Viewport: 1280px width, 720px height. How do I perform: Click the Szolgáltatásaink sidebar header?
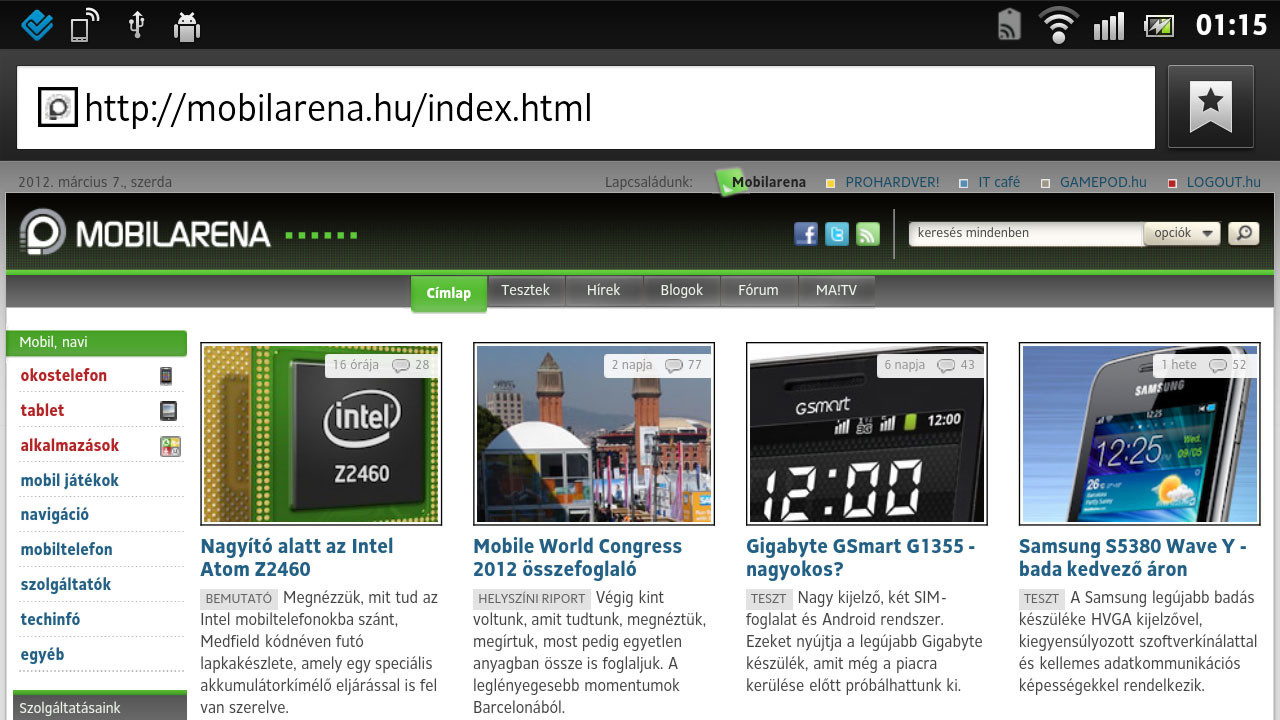coord(100,706)
